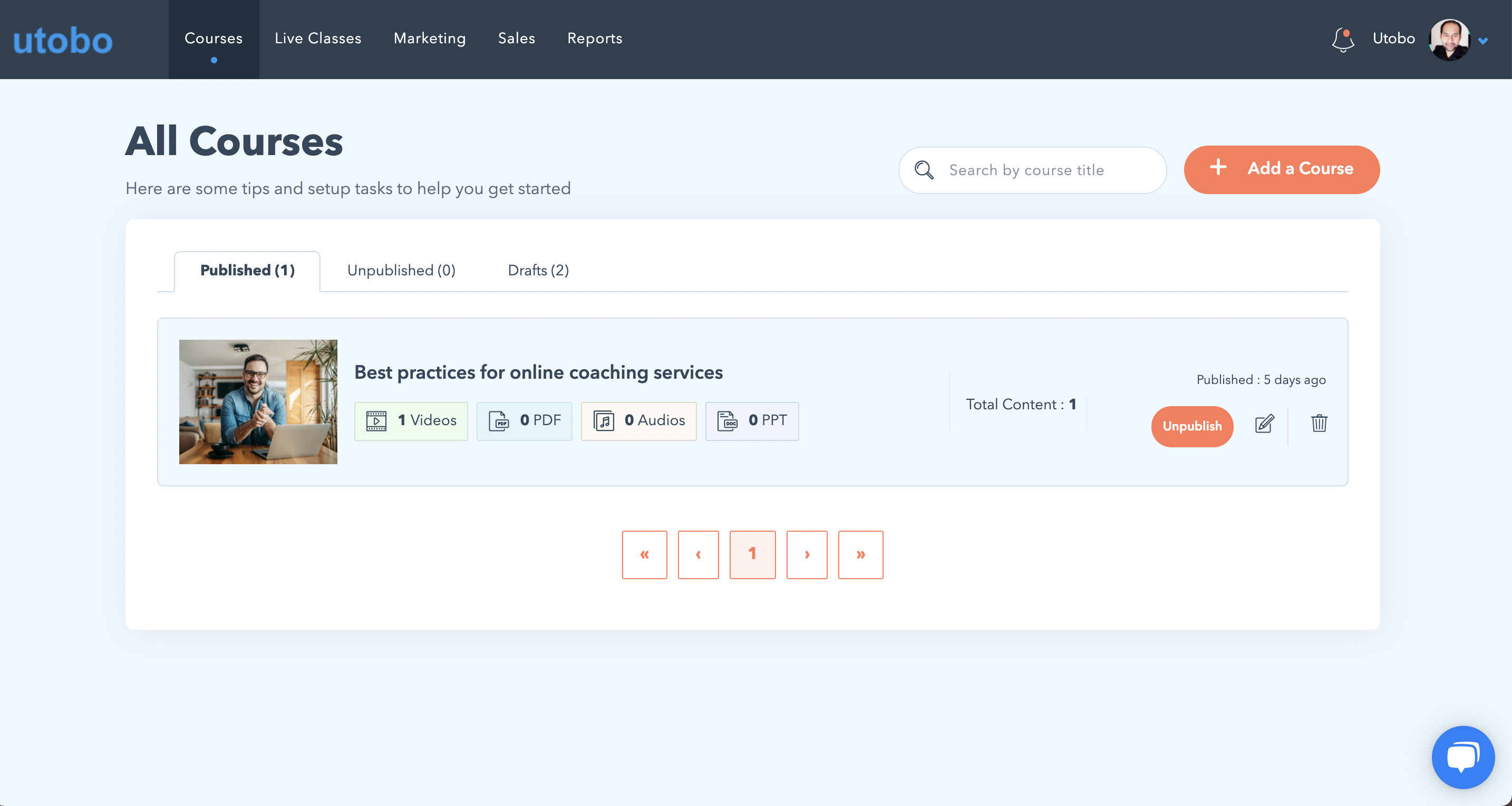Open the notifications bell icon
The height and width of the screenshot is (806, 1512).
click(x=1342, y=40)
